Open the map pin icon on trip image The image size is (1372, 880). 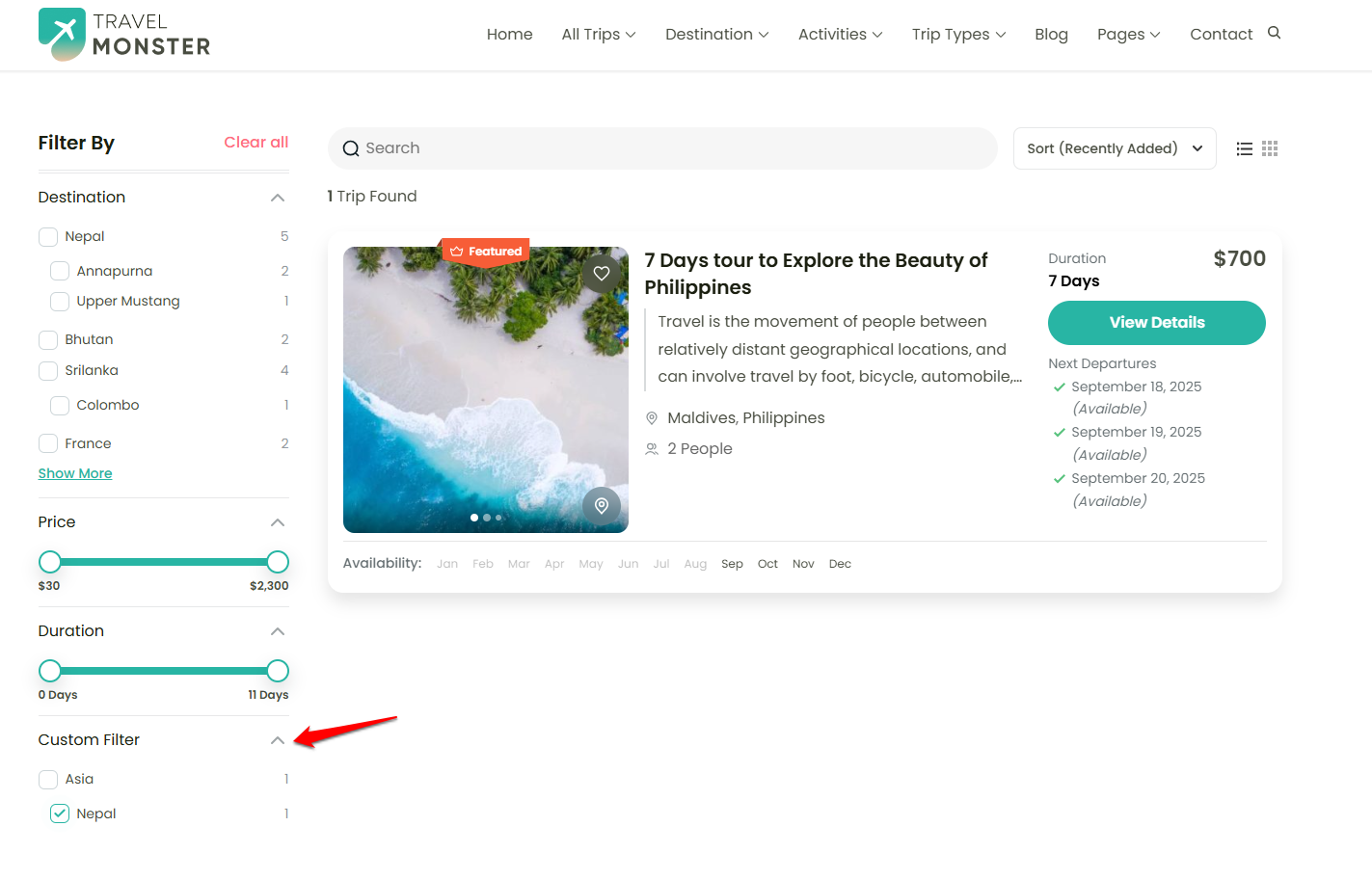[x=601, y=505]
